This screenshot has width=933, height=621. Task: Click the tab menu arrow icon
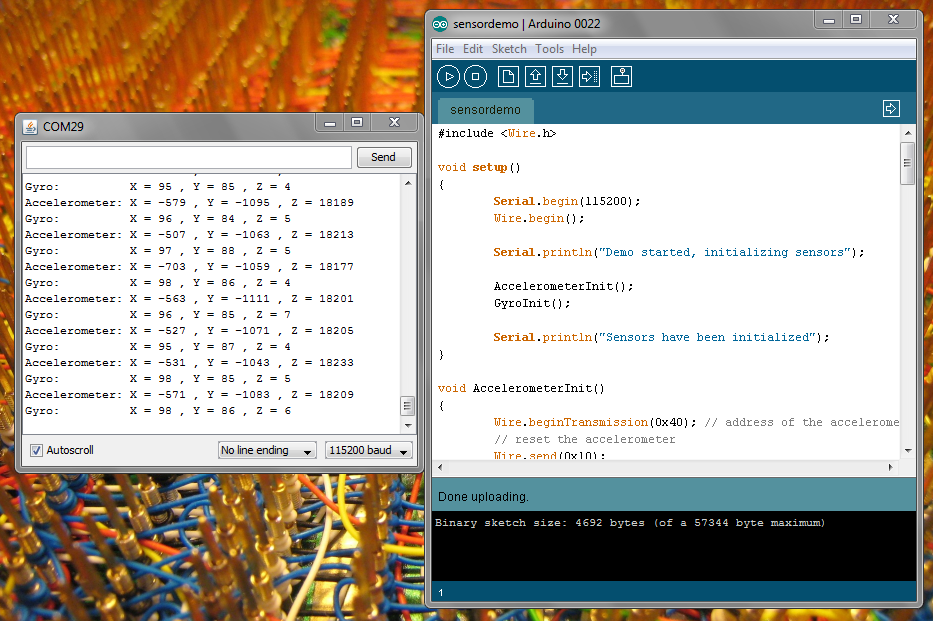891,108
